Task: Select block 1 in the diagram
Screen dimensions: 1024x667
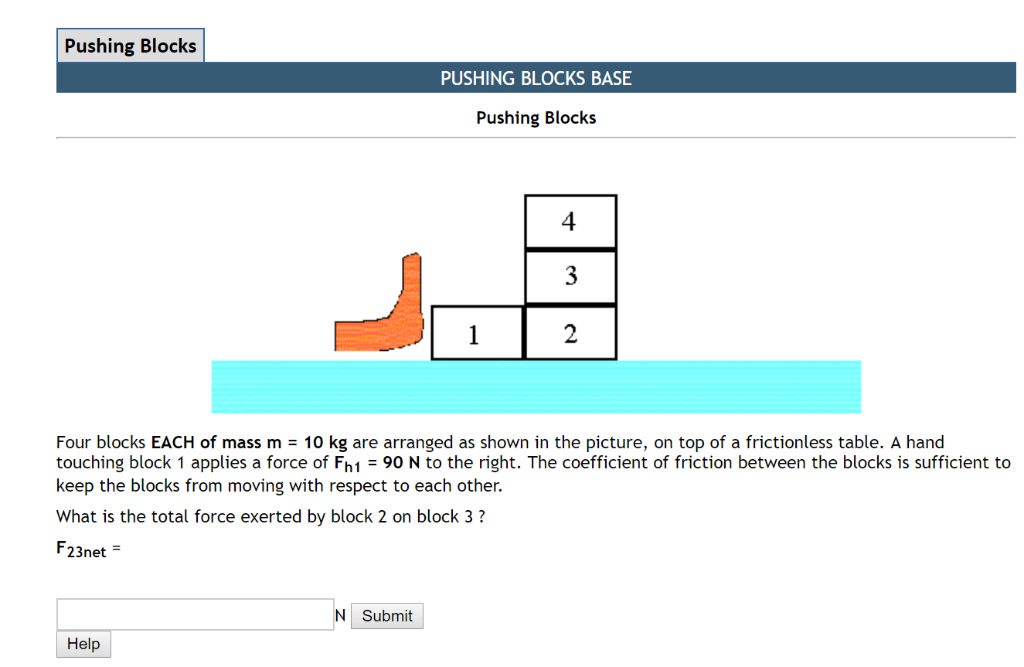Action: [476, 332]
